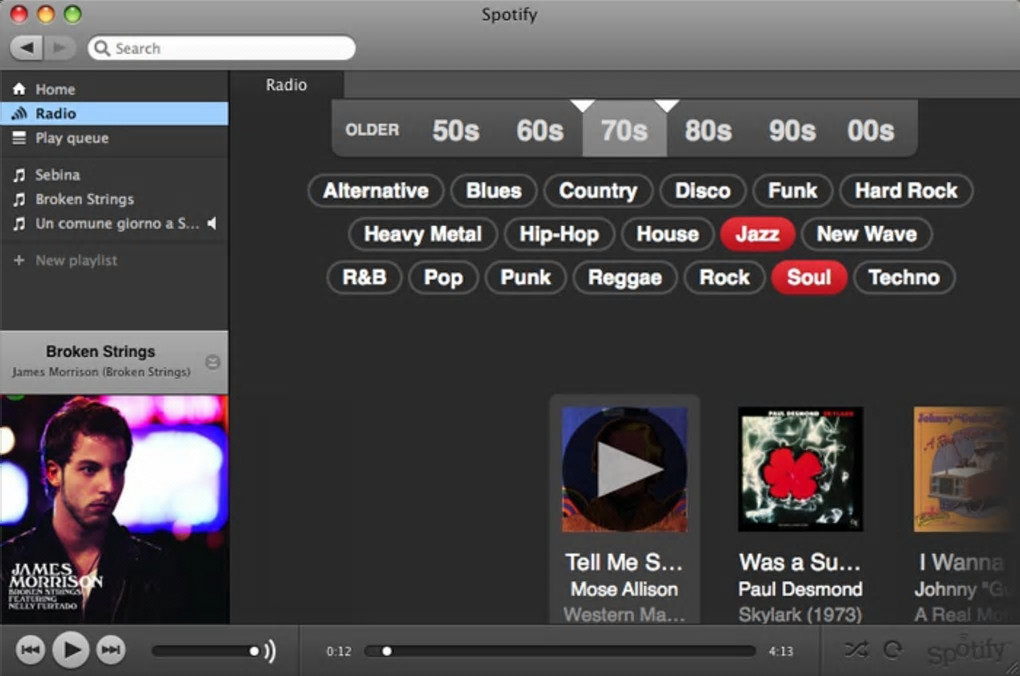Viewport: 1020px width, 676px height.
Task: Toggle the Blues genre
Action: [x=494, y=191]
